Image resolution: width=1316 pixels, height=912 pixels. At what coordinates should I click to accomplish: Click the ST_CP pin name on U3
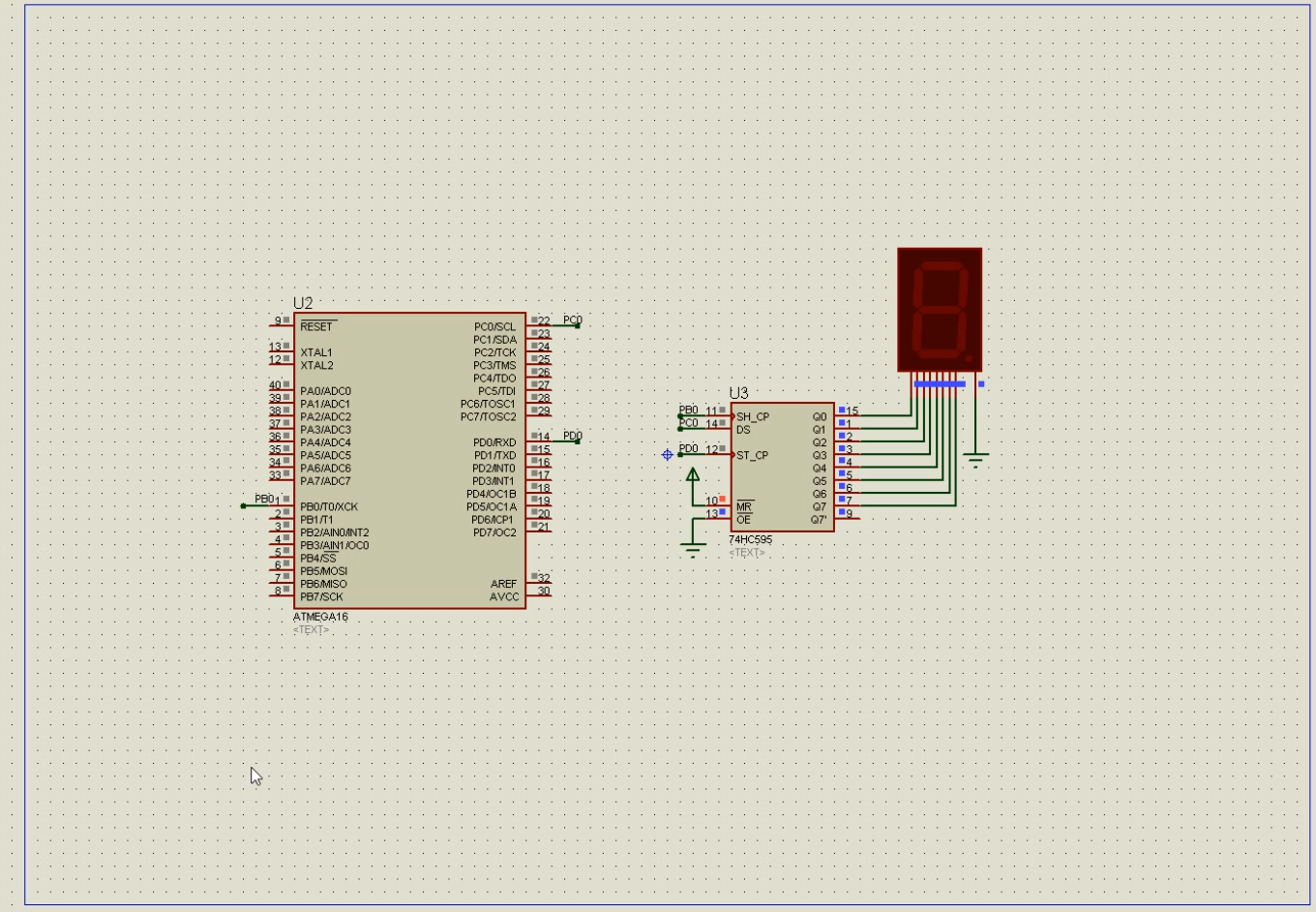click(x=752, y=455)
